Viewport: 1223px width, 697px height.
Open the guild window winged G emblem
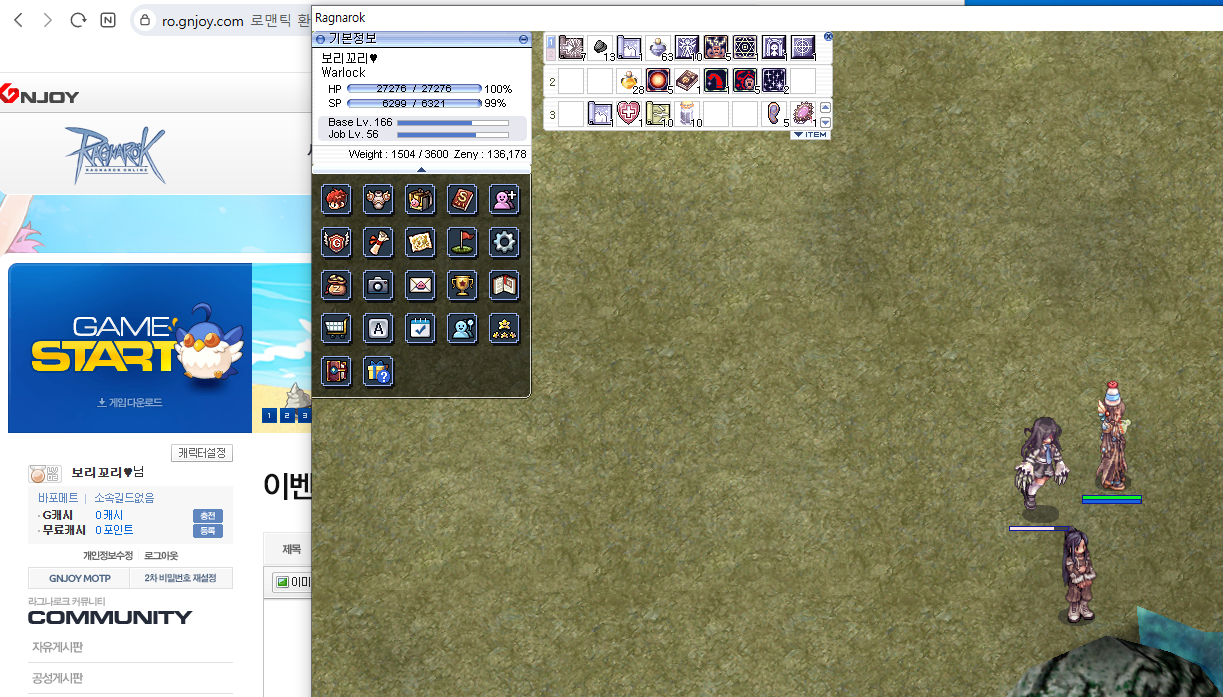[x=336, y=242]
